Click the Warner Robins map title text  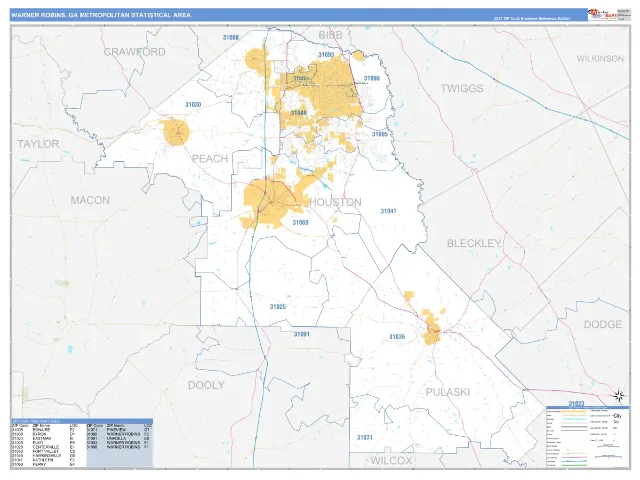tap(101, 15)
